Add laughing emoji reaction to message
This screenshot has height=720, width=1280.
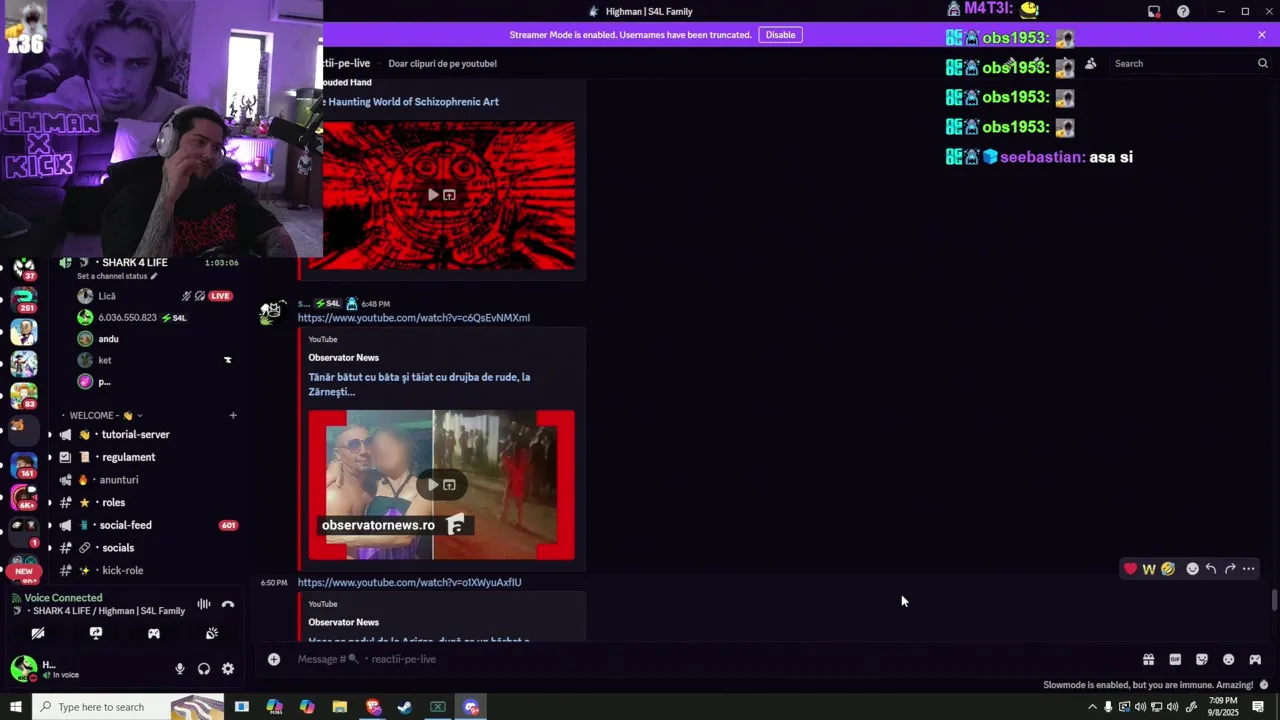pyautogui.click(x=1167, y=569)
